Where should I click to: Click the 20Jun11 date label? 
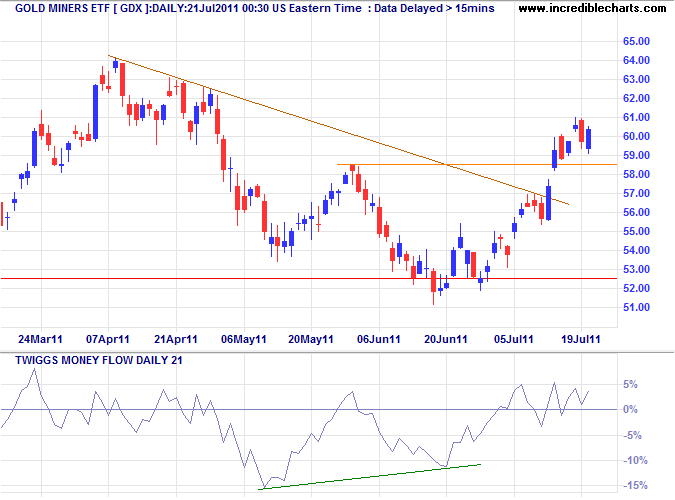point(446,339)
